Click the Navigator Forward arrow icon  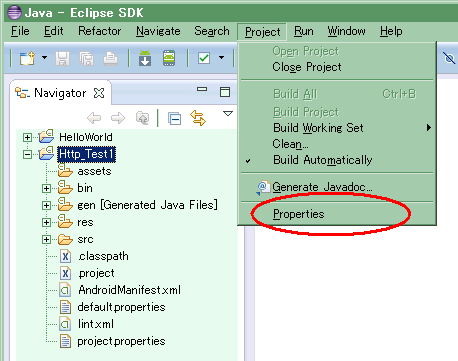tap(118, 118)
